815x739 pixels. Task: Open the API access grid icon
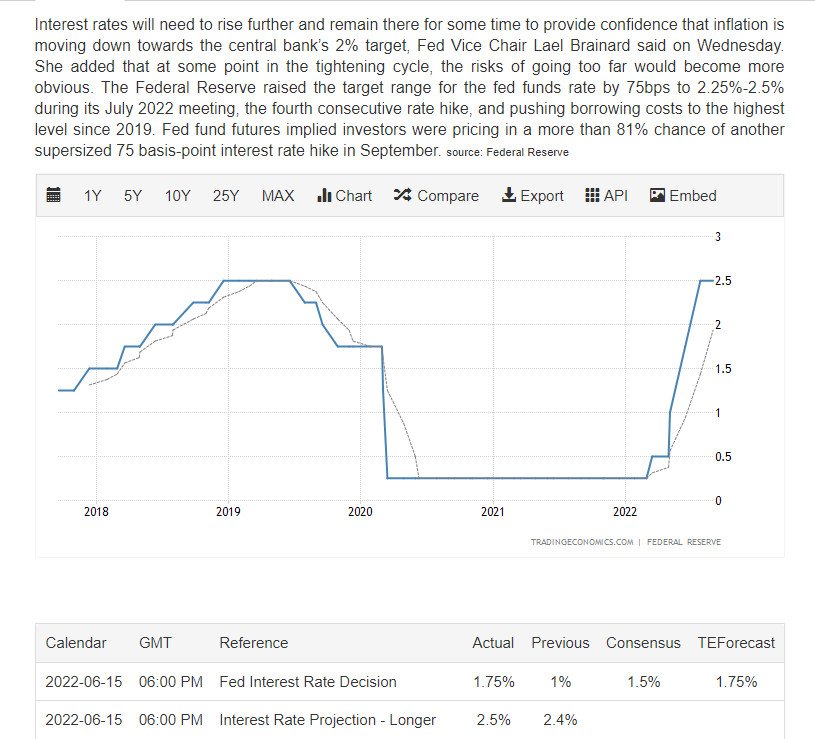pos(606,196)
